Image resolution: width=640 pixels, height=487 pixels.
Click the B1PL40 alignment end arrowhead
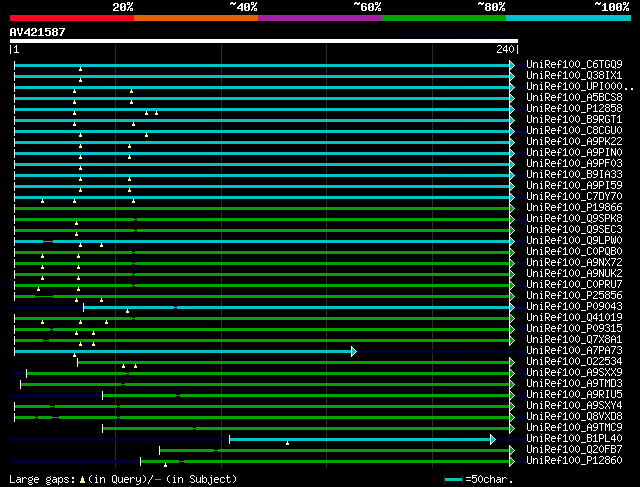(493, 440)
